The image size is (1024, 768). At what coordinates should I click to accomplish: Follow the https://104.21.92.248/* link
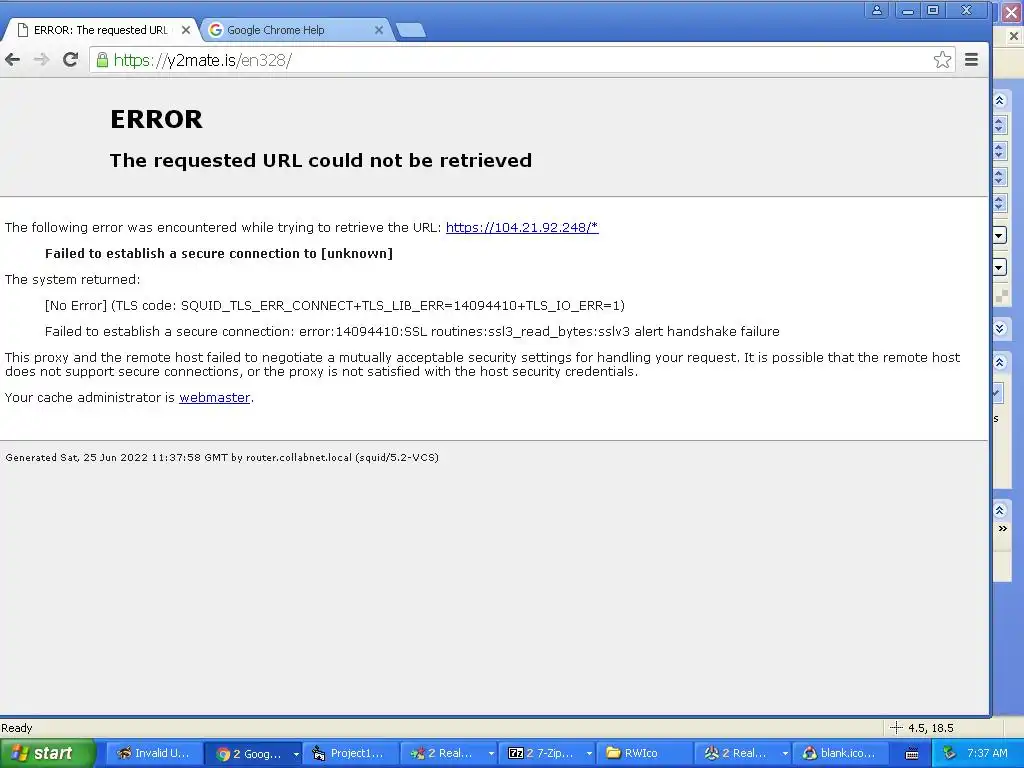coord(522,227)
